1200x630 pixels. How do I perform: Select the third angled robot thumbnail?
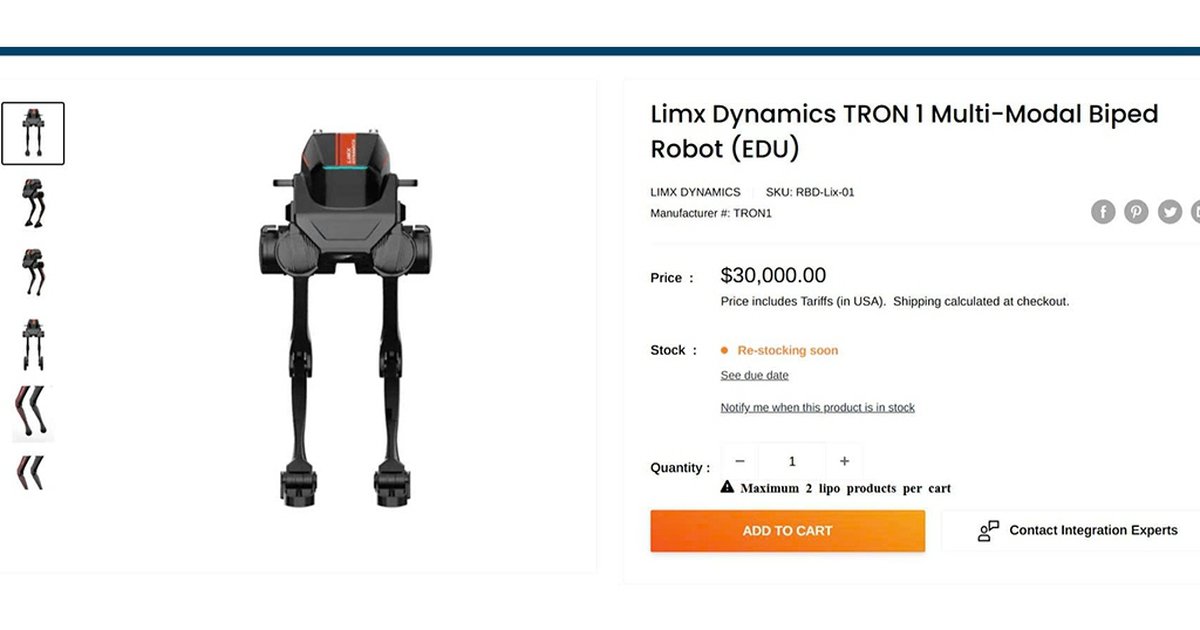(33, 272)
